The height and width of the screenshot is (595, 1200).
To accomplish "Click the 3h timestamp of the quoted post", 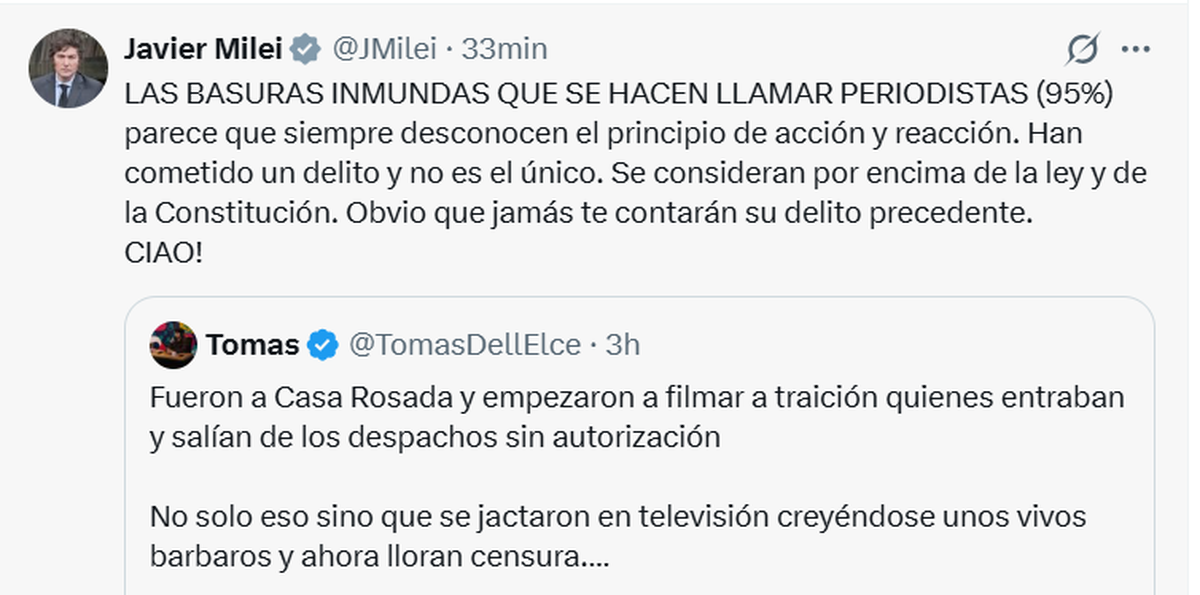I will click(623, 345).
